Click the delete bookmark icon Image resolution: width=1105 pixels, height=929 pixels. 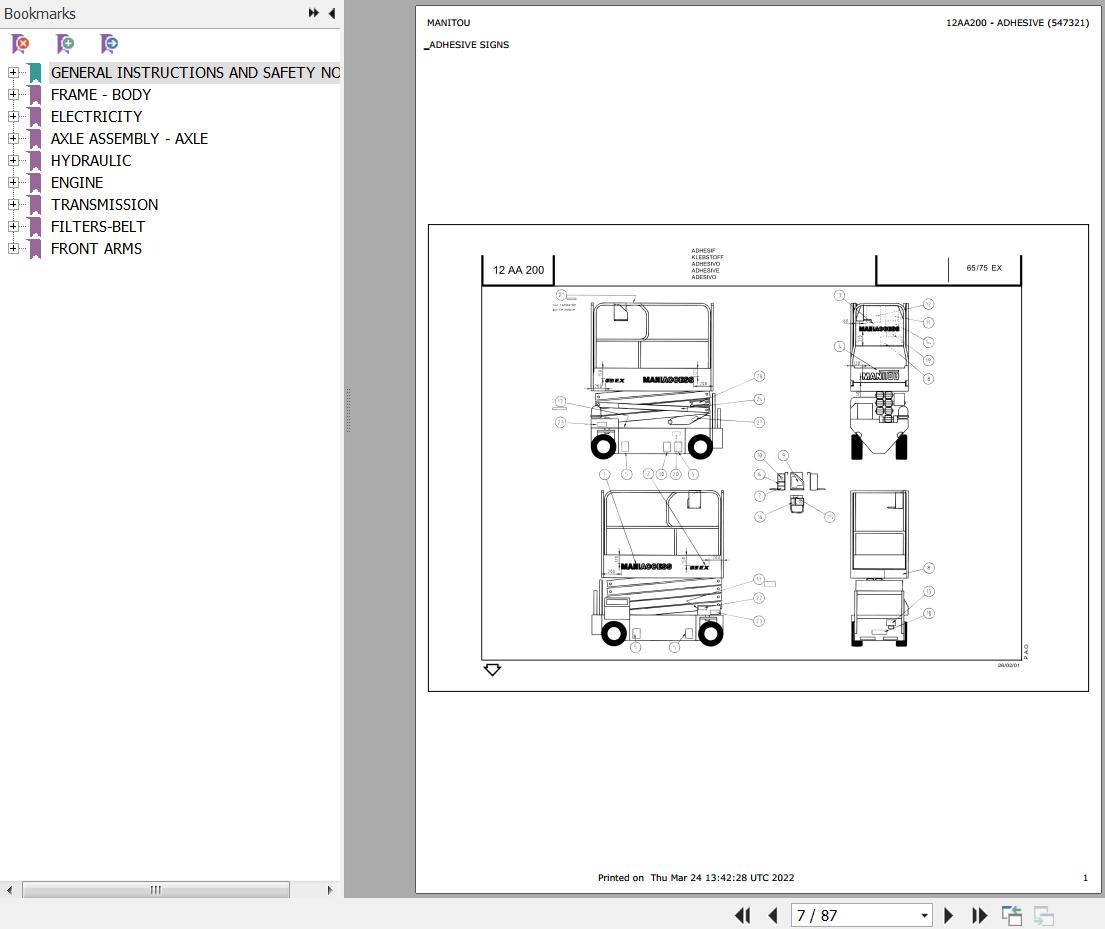click(20, 44)
